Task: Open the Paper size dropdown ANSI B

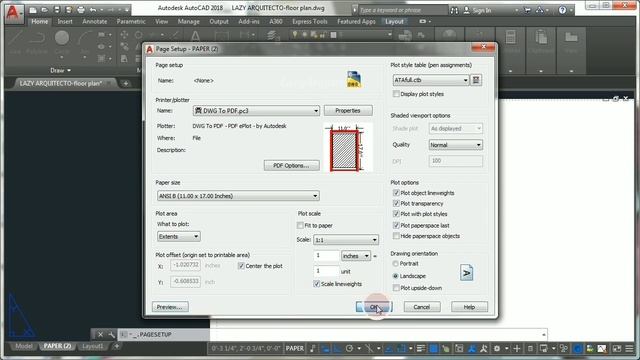Action: 238,196
